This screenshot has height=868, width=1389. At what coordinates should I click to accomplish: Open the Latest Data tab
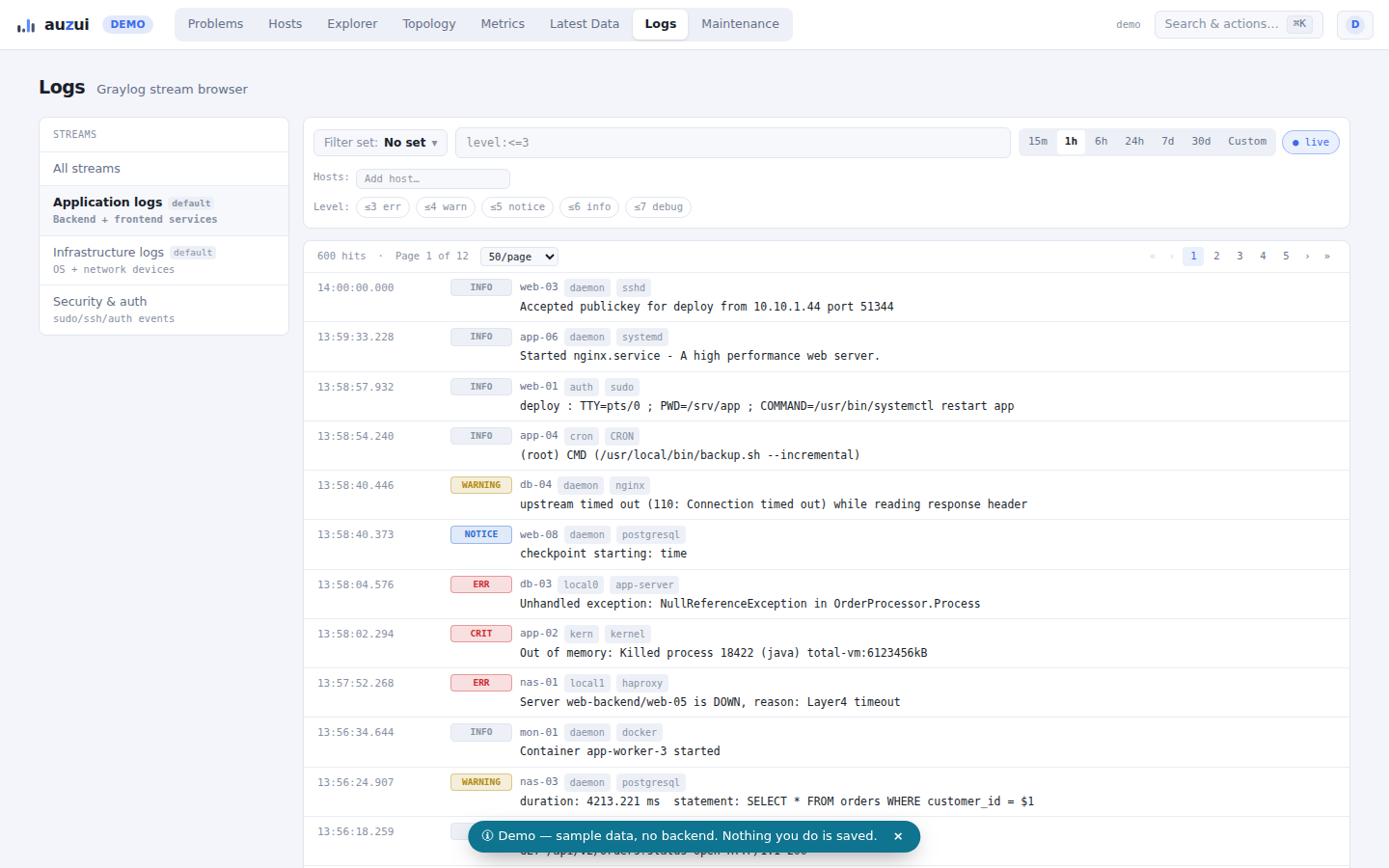pos(585,24)
